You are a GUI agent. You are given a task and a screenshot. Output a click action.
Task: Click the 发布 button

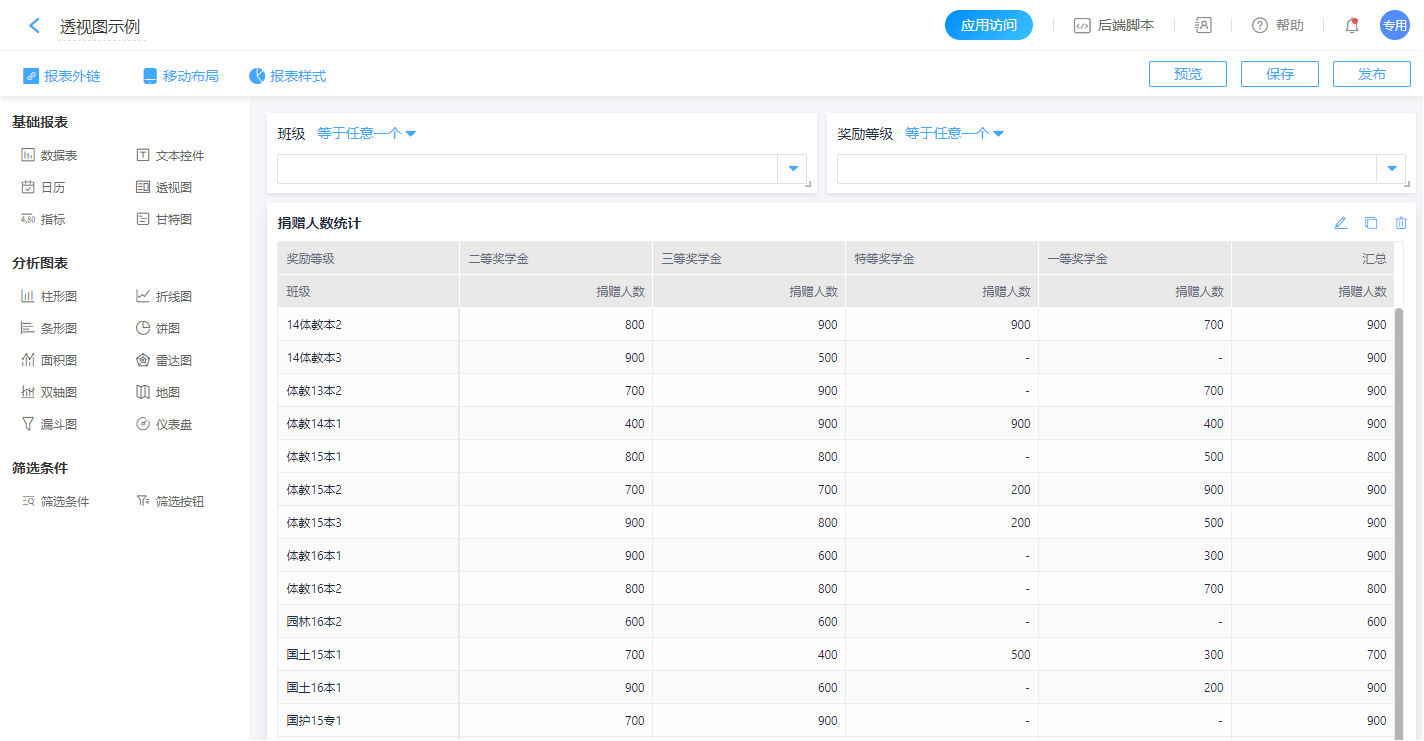(x=1371, y=74)
